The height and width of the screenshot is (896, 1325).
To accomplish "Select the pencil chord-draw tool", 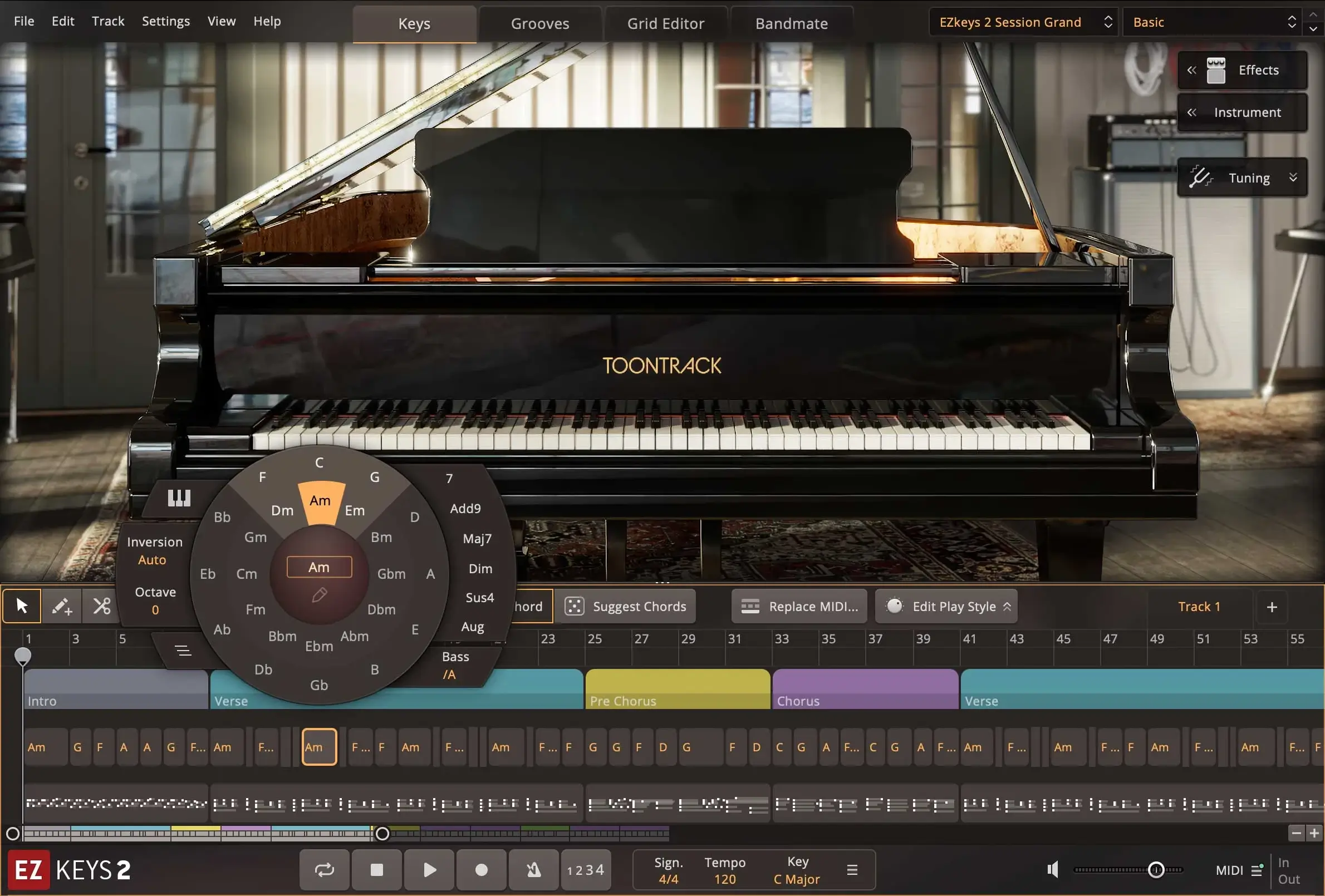I will tap(62, 606).
